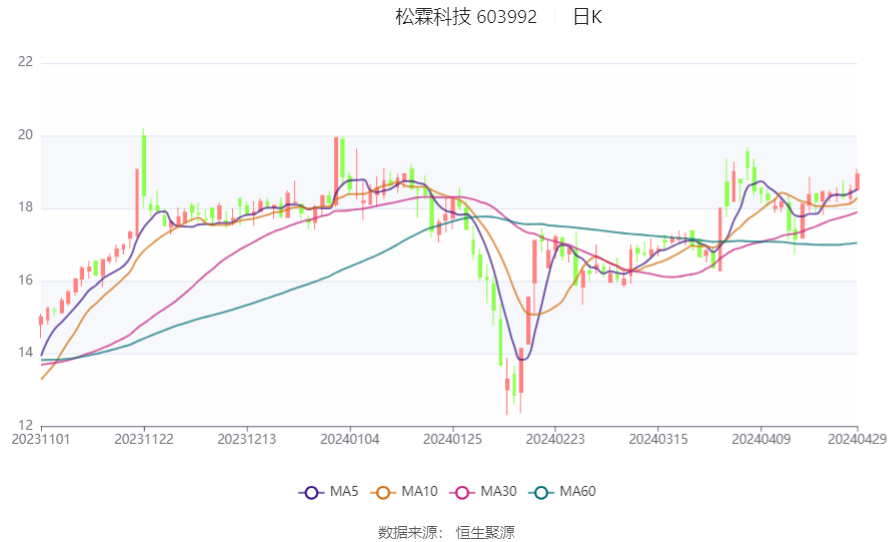This screenshot has width=893, height=542.
Task: Click the y-axis value 14
Action: pyautogui.click(x=26, y=352)
